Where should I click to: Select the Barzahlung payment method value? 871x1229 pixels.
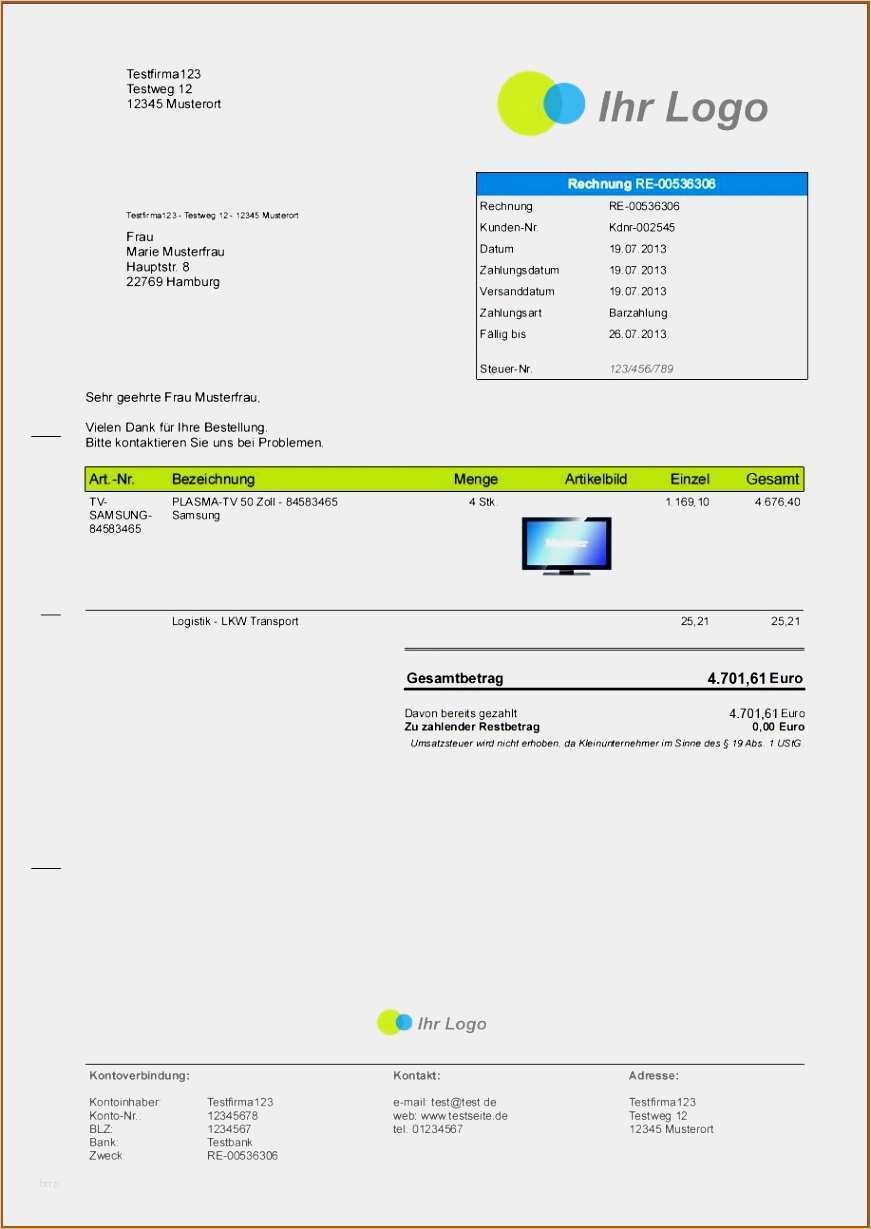coord(638,313)
